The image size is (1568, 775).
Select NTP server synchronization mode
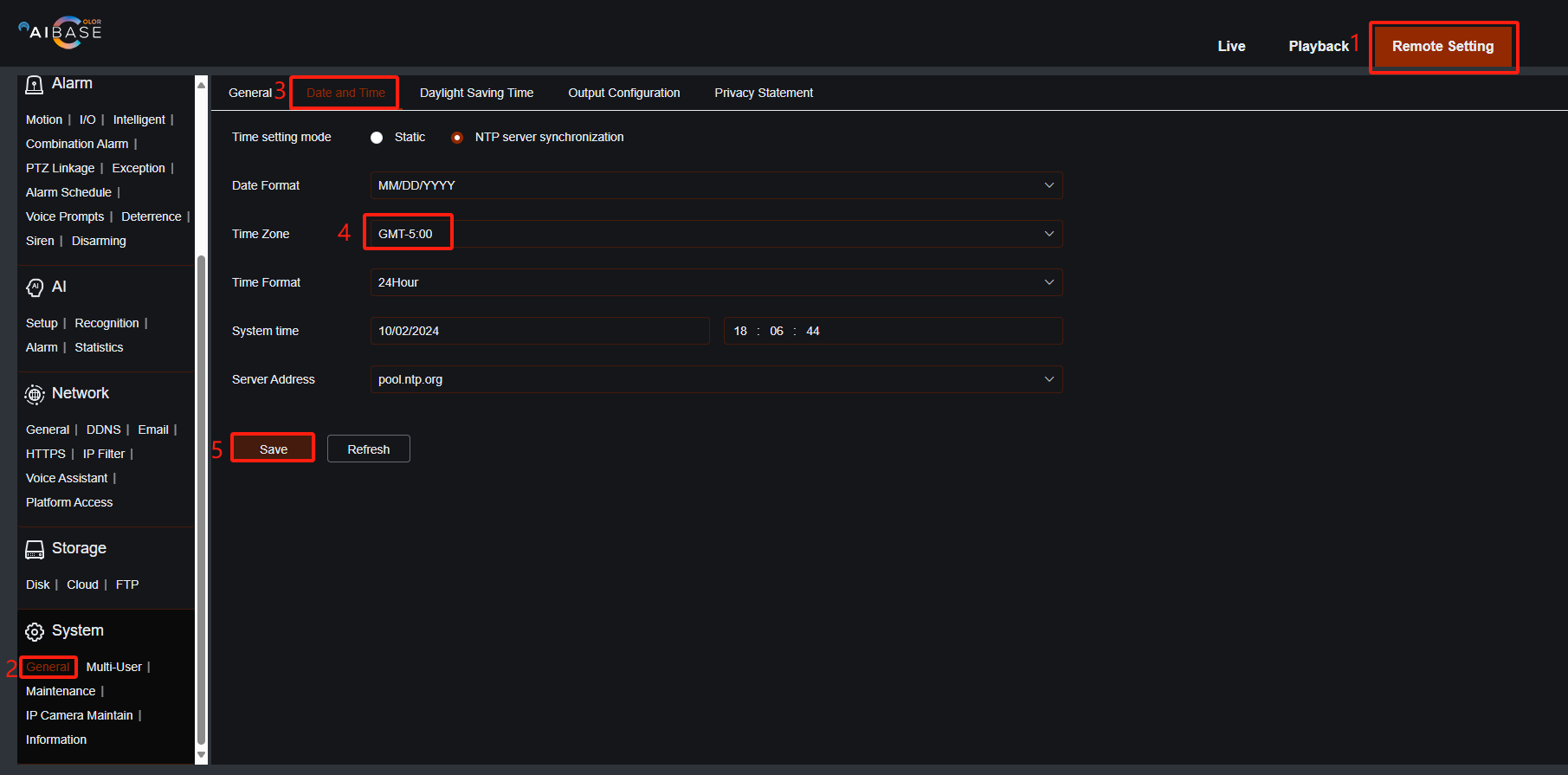coord(457,138)
